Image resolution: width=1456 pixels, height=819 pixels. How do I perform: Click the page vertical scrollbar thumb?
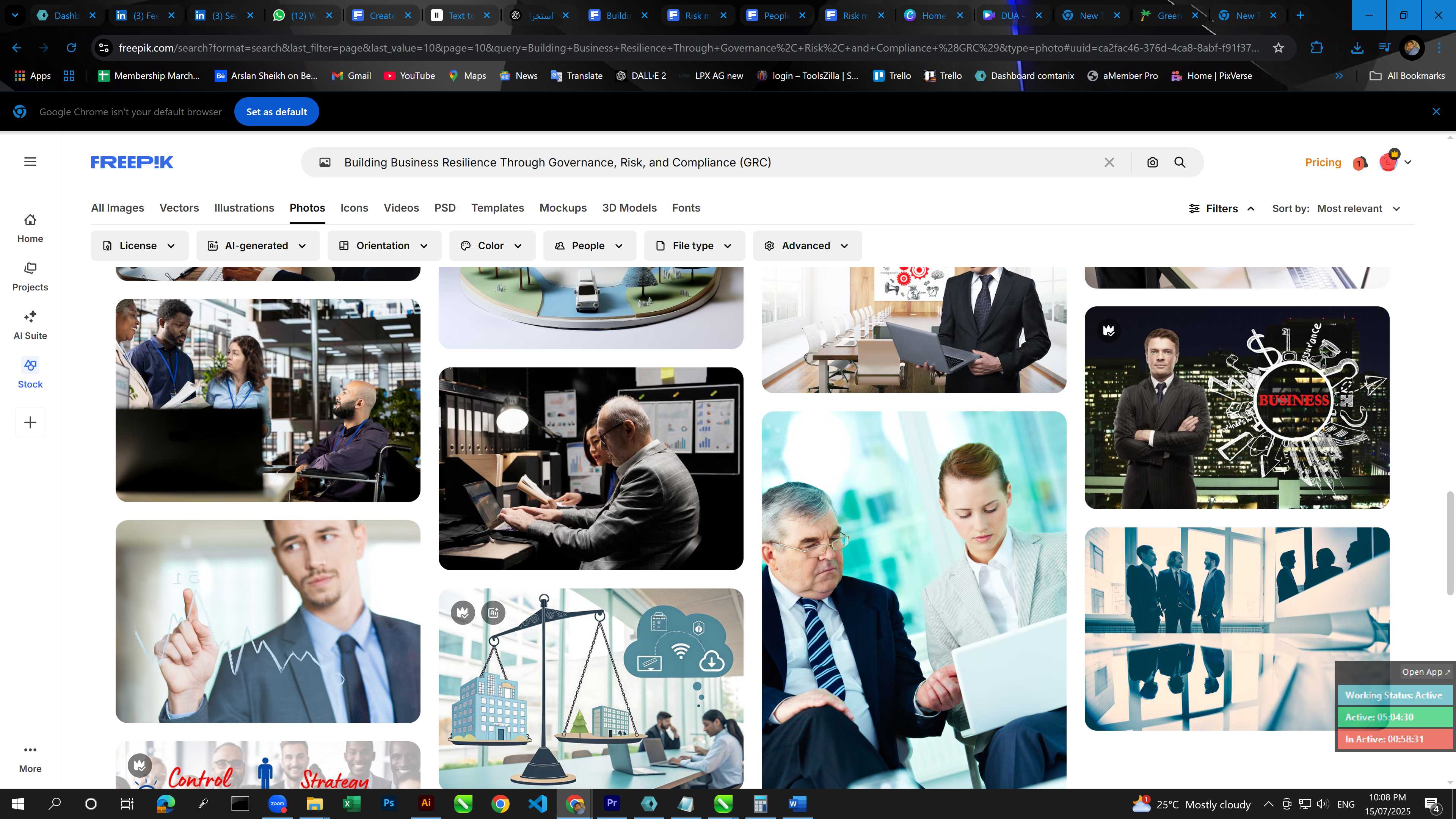tap(1450, 543)
